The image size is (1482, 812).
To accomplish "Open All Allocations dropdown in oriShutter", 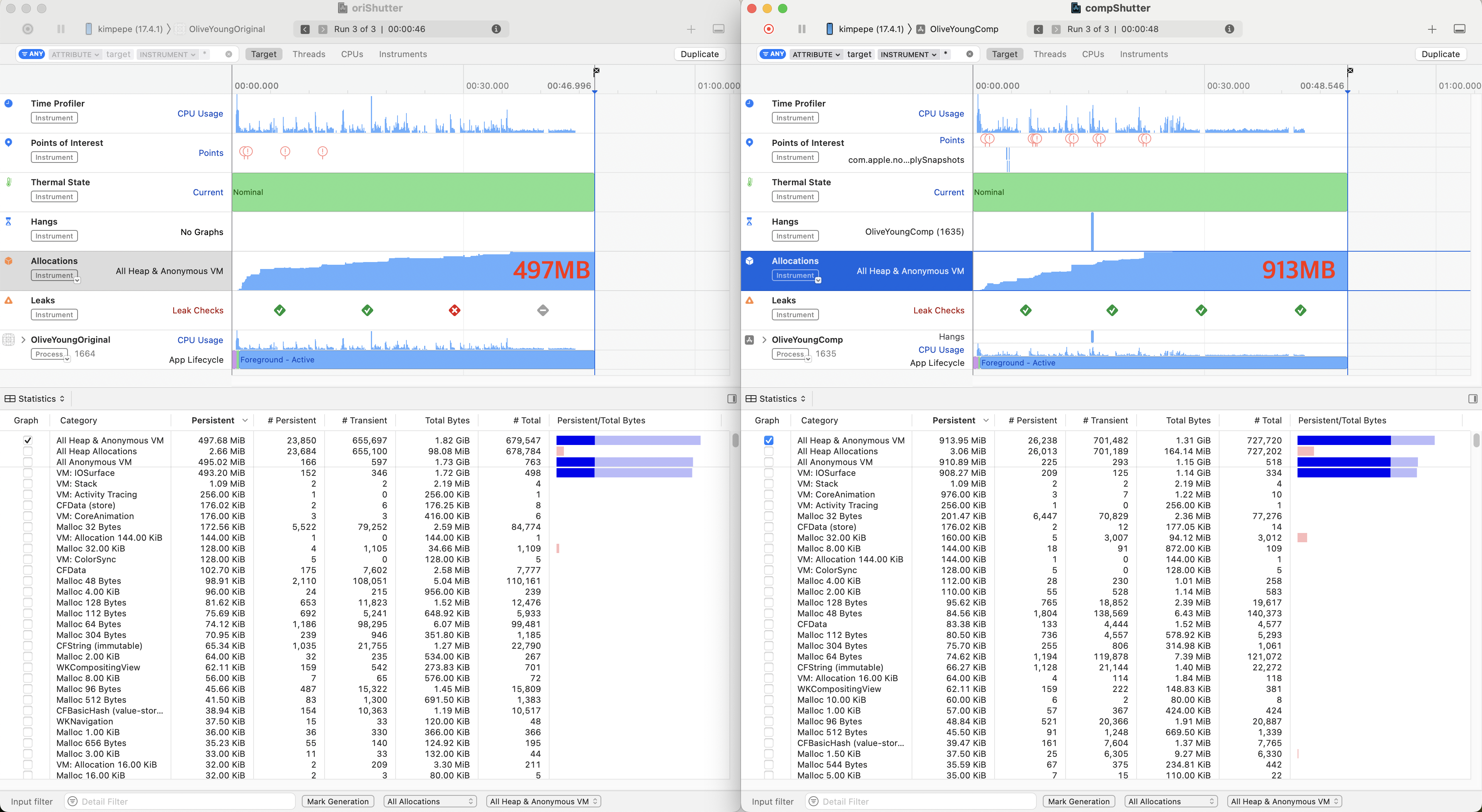I will pos(430,801).
